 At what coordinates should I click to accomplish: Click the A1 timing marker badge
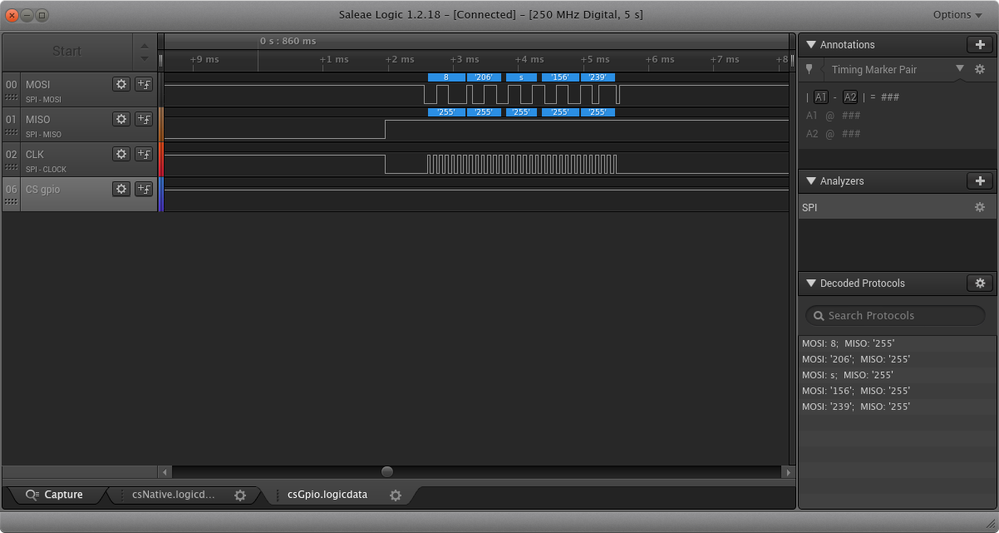tap(821, 97)
